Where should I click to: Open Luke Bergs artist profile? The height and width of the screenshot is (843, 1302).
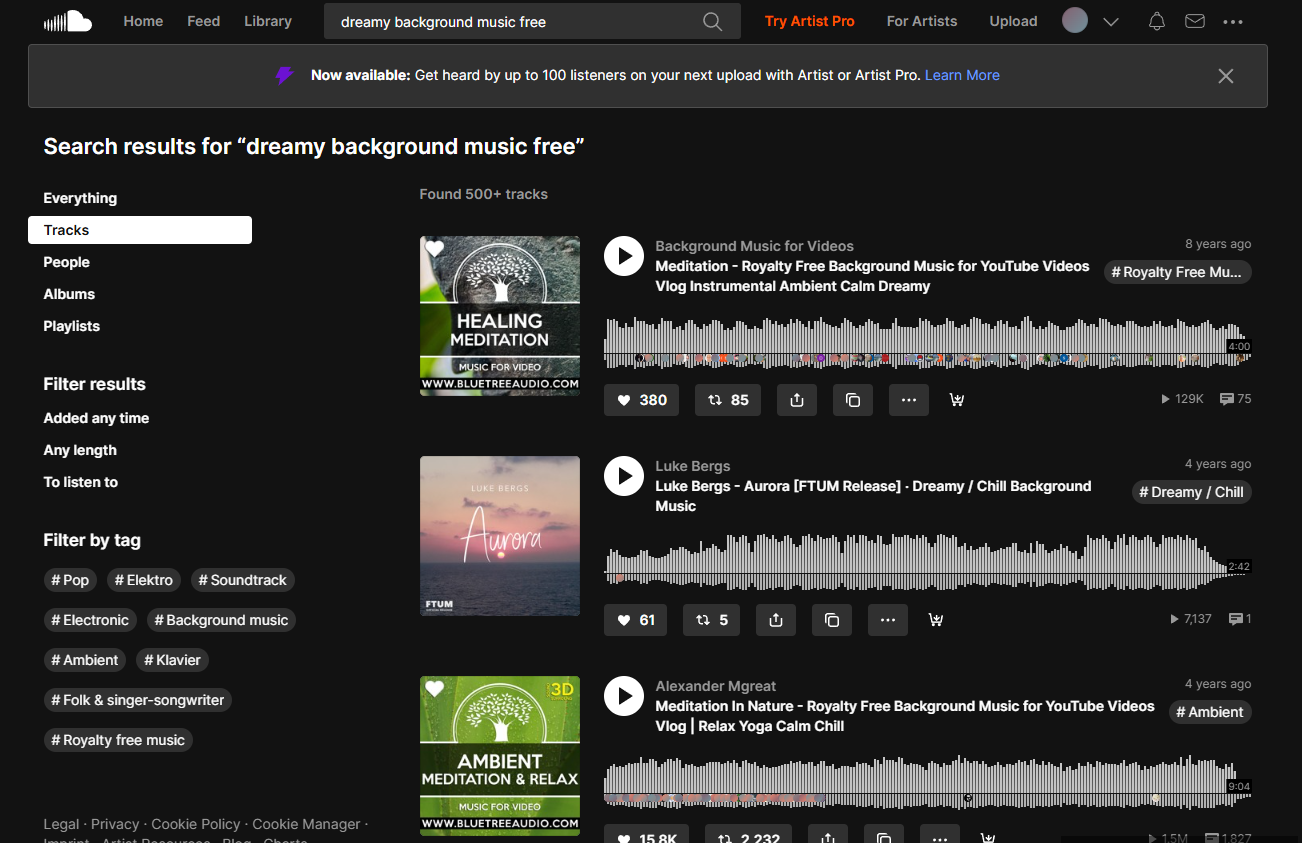692,466
